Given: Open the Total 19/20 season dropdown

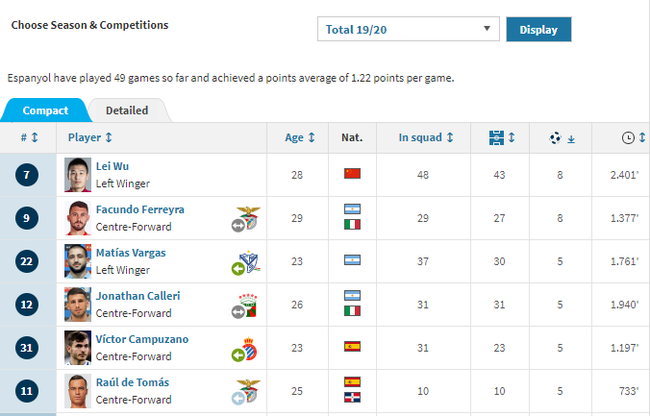Looking at the screenshot, I should pos(408,29).
